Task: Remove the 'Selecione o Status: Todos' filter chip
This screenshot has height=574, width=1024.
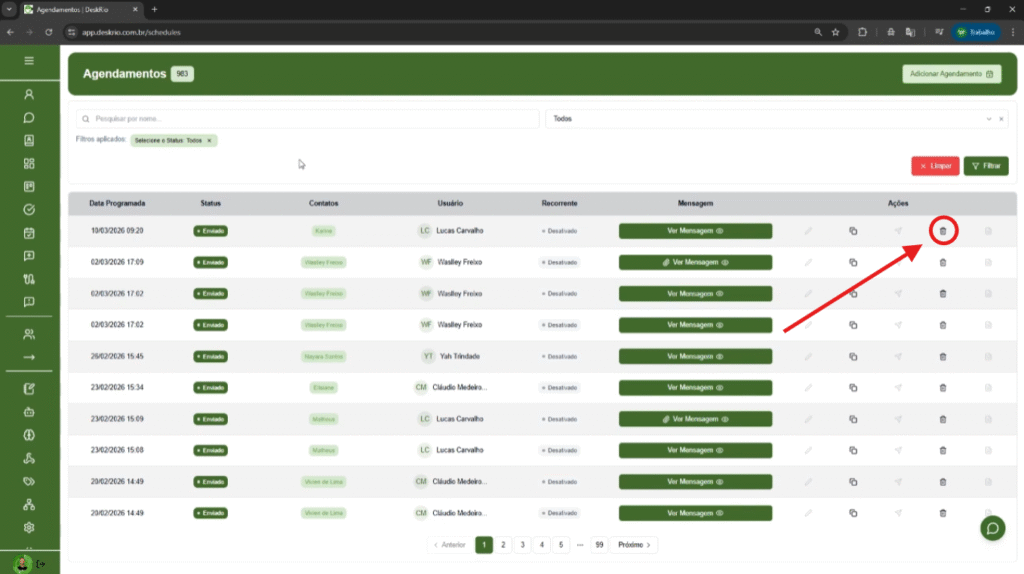Action: pyautogui.click(x=209, y=141)
